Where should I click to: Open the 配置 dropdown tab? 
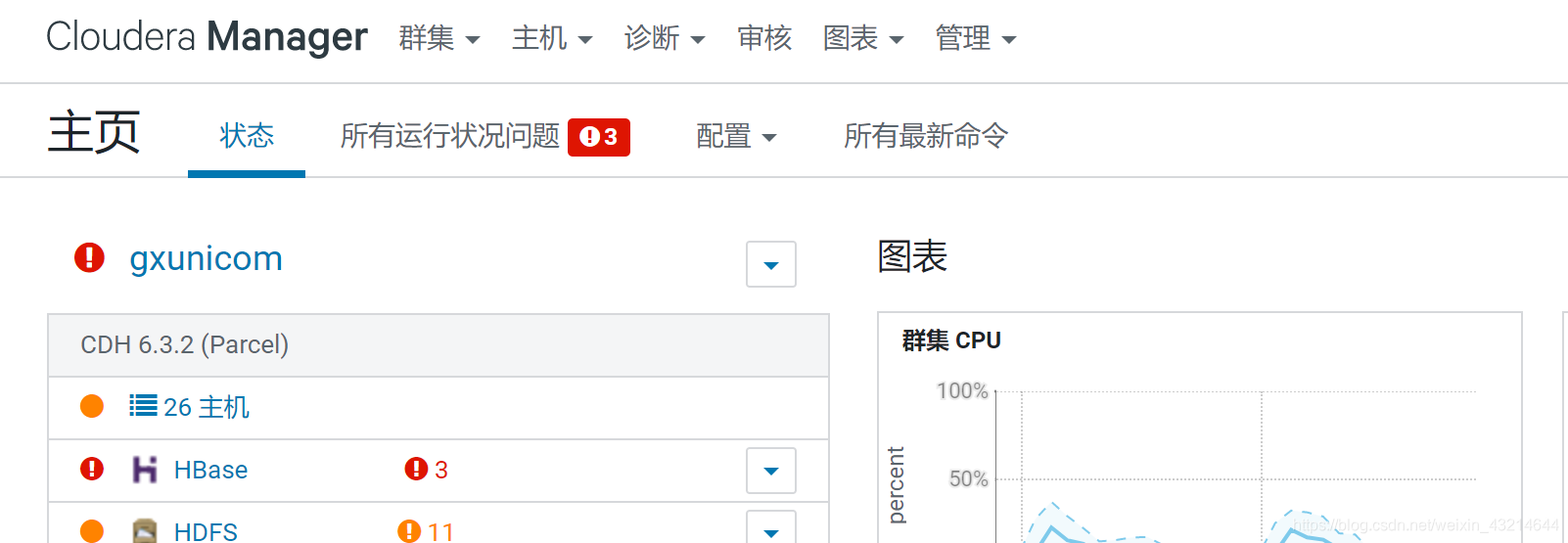click(x=736, y=136)
